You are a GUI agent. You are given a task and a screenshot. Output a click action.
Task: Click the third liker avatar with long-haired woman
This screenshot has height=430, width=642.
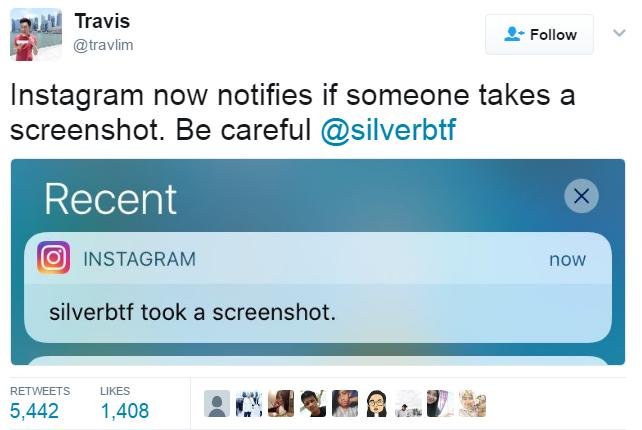281,404
